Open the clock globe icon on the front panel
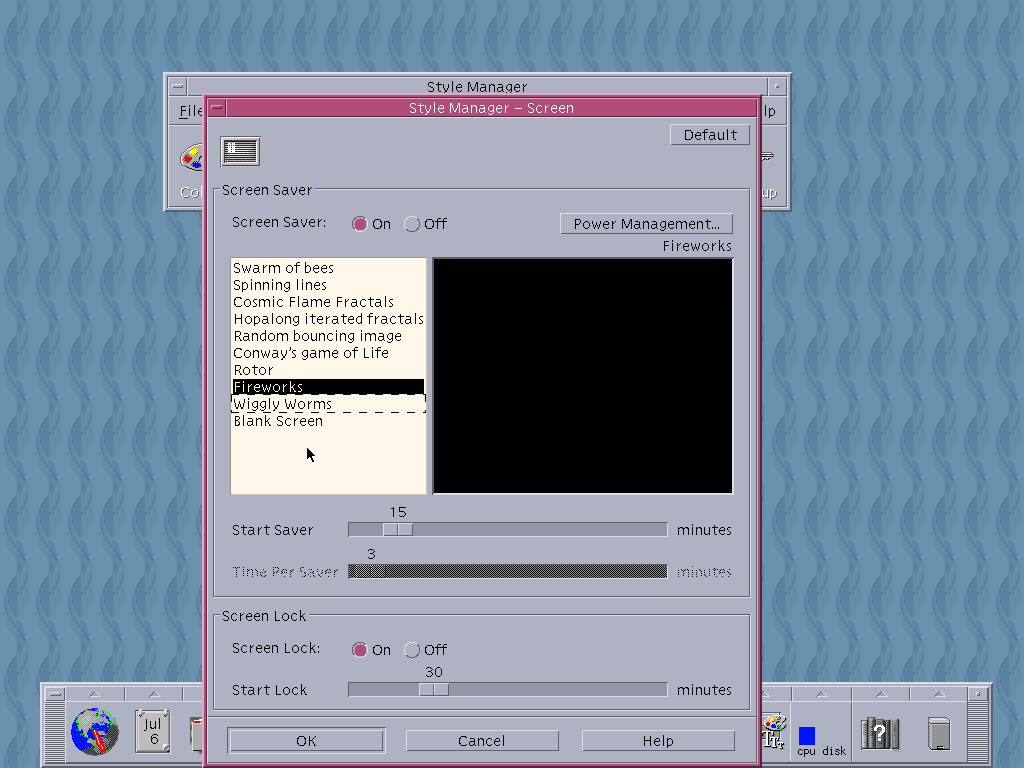The image size is (1024, 768). [95, 731]
